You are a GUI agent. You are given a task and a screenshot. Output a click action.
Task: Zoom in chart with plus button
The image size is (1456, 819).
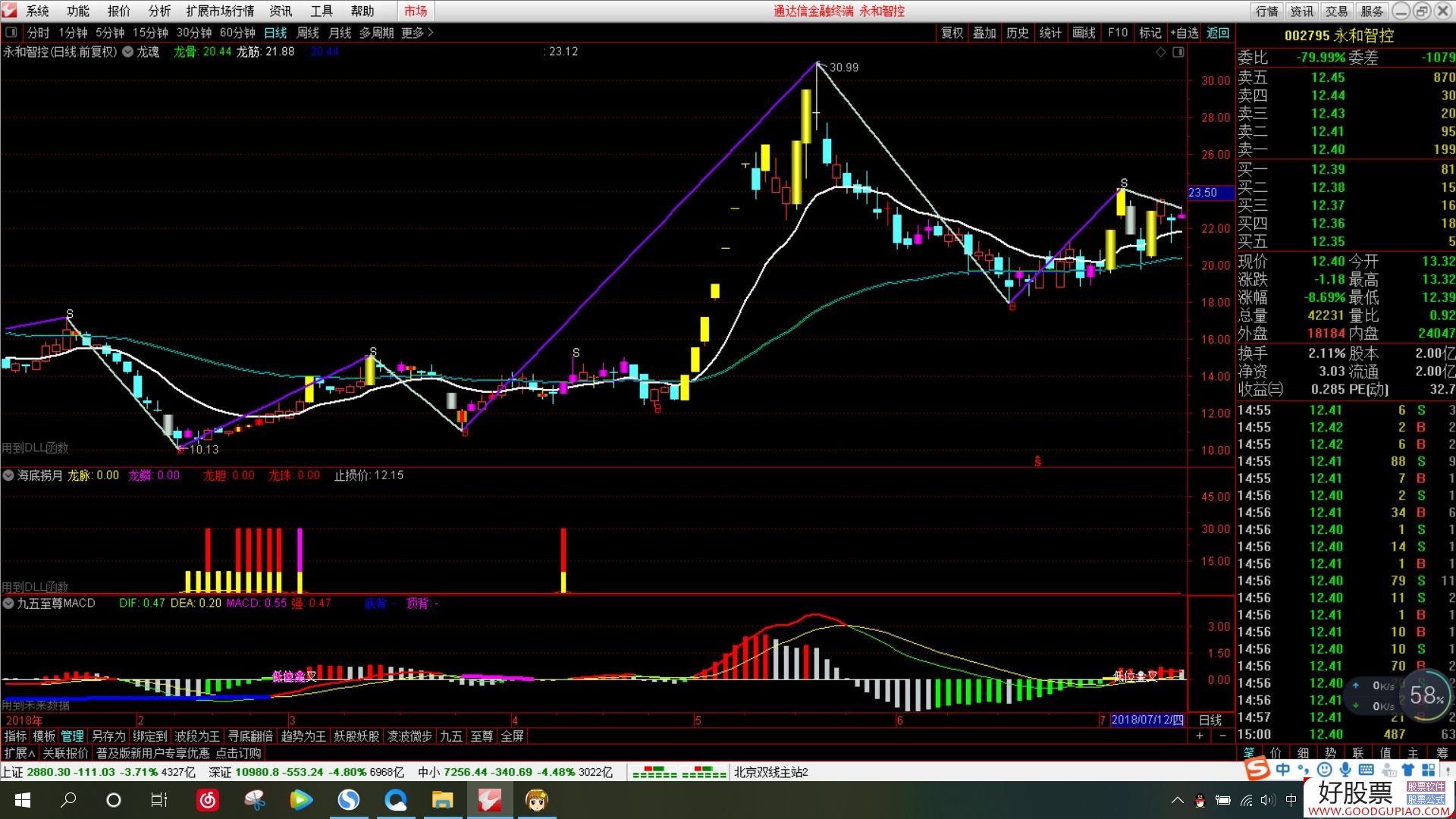click(x=1200, y=736)
